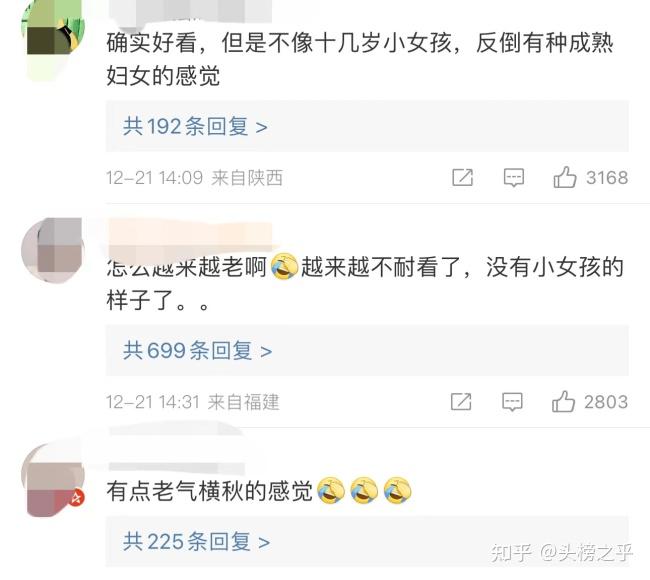The height and width of the screenshot is (580, 650).
Task: Open the reply bubble icon for the 福建 comment
Action: pos(512,402)
